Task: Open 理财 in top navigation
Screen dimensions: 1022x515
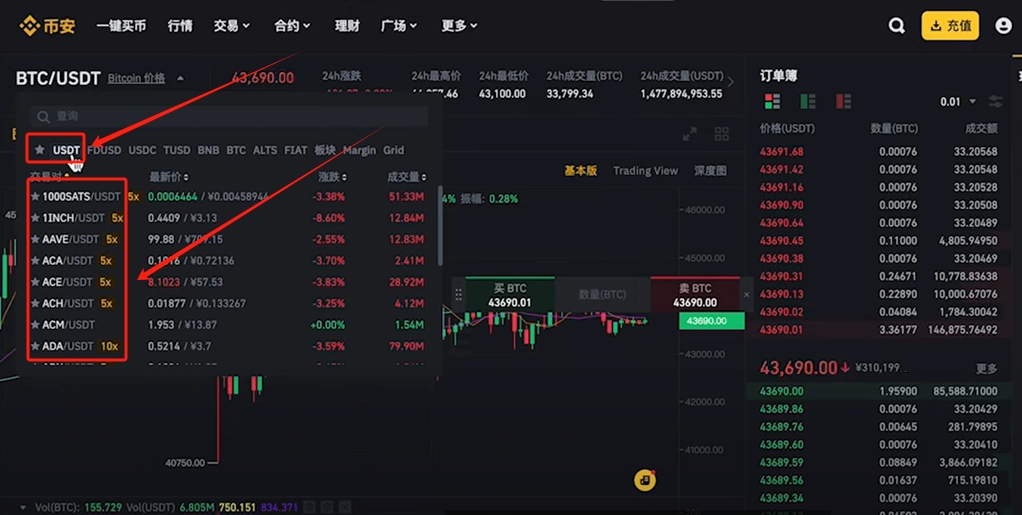Action: pyautogui.click(x=347, y=26)
